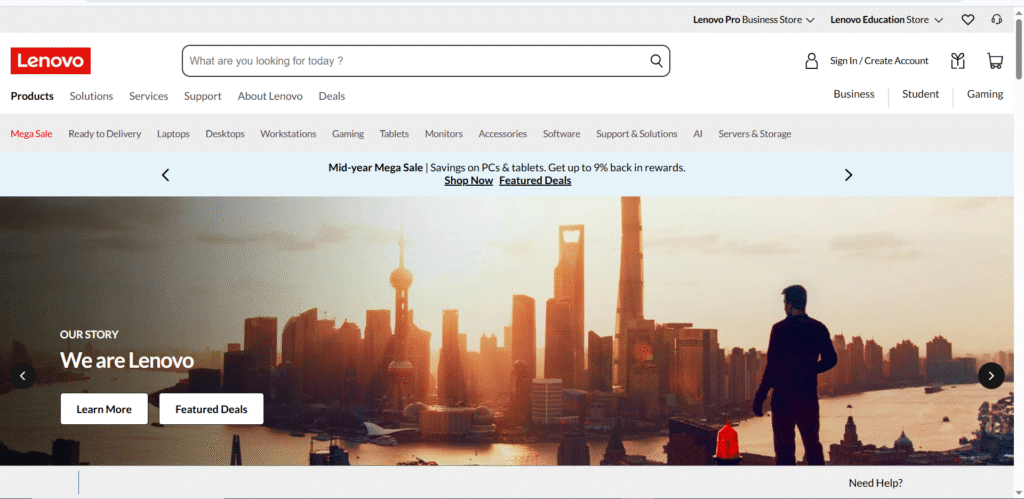Open Support & Solutions category

tap(636, 134)
